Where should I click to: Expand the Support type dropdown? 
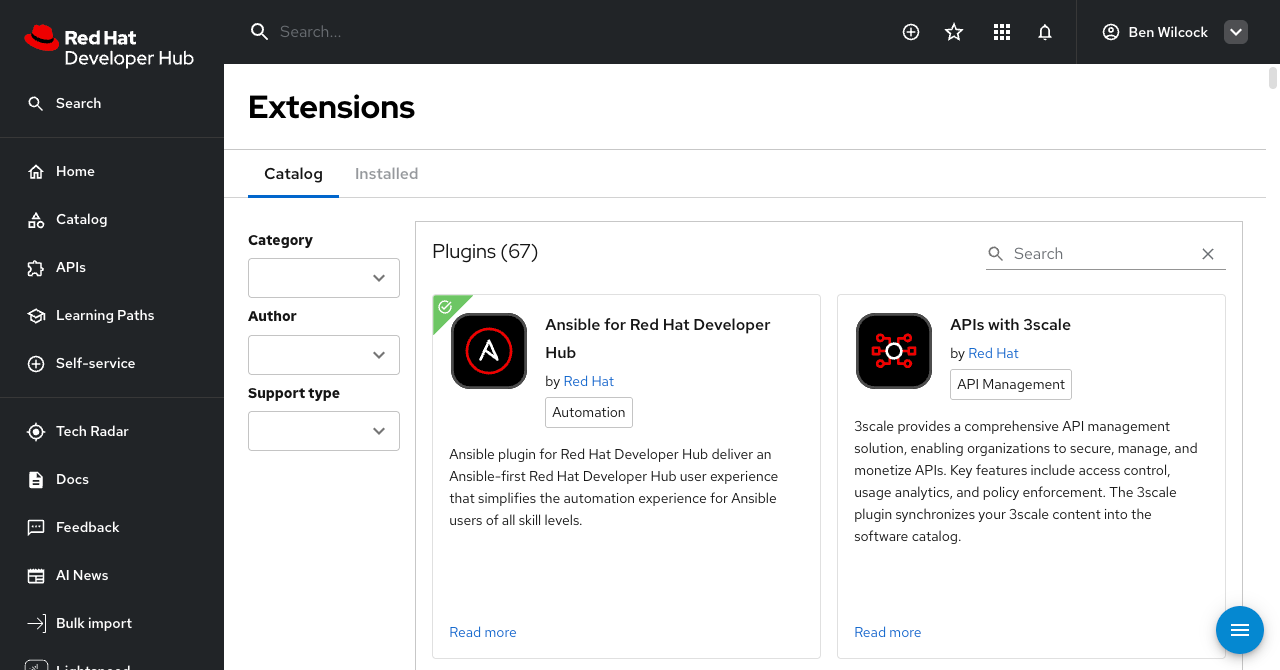324,431
